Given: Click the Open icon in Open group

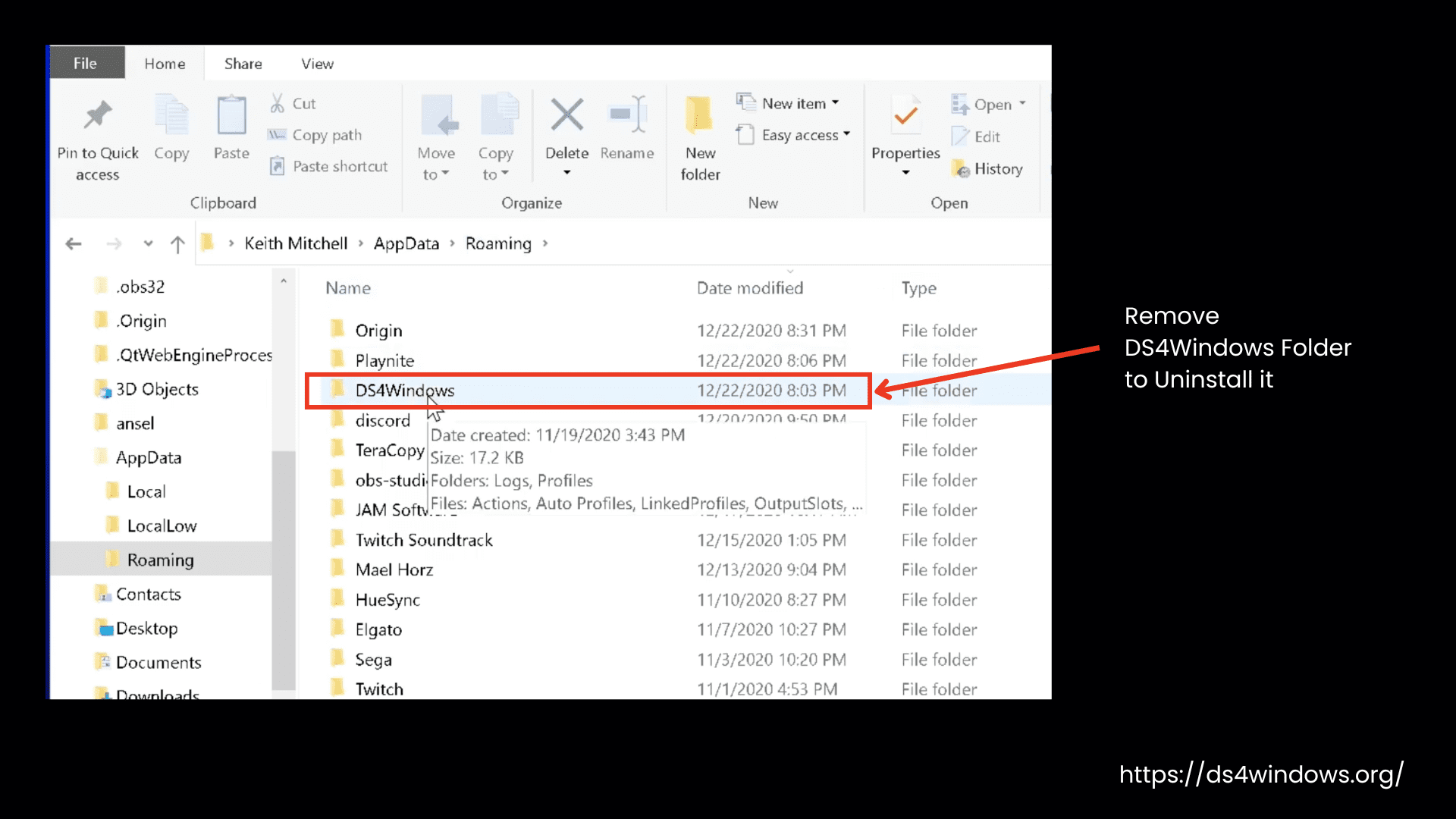Looking at the screenshot, I should tap(960, 104).
